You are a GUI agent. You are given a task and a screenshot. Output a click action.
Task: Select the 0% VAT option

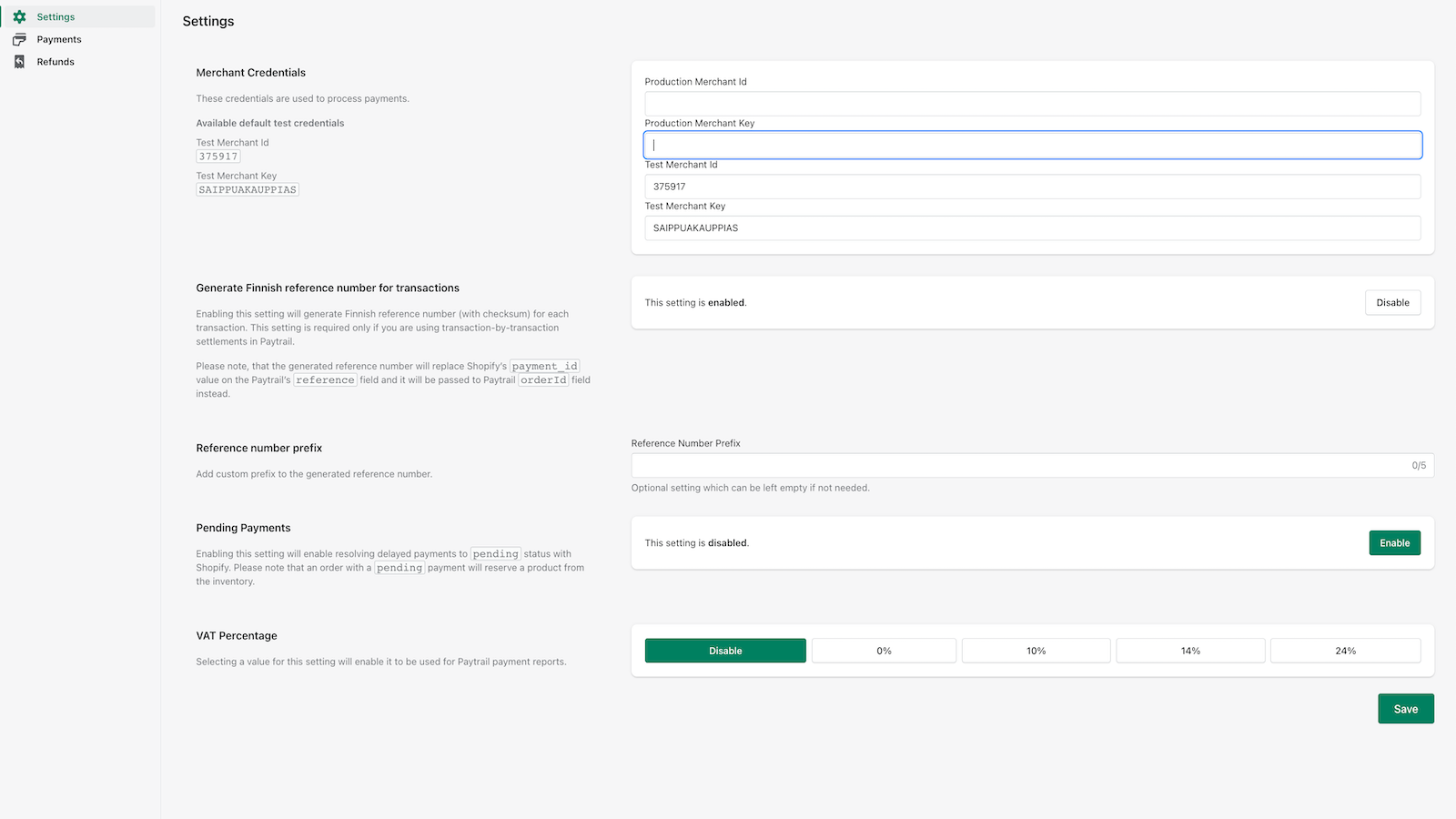[x=884, y=651]
